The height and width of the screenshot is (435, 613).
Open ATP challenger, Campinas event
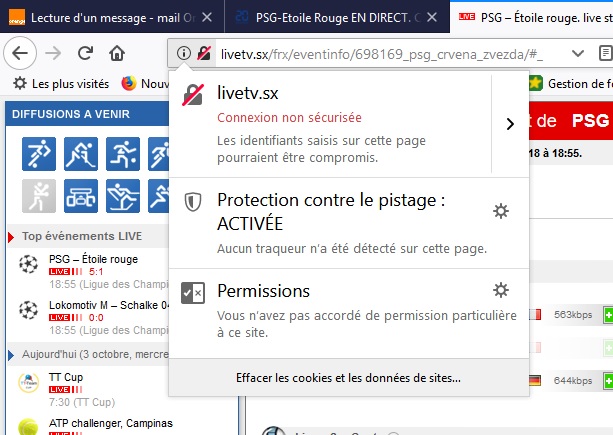(111, 423)
